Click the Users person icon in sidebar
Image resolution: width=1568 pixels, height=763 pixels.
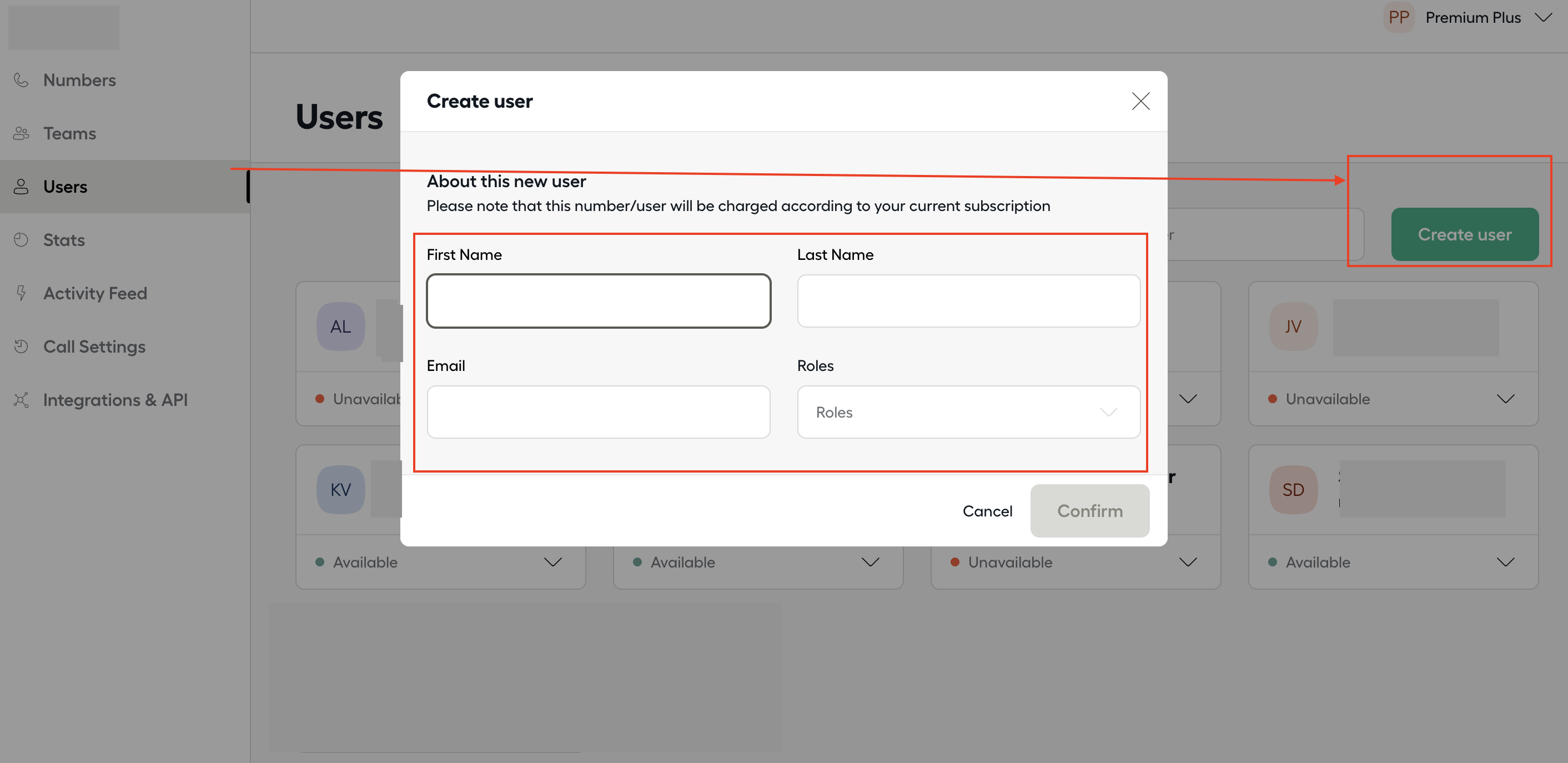click(x=21, y=187)
